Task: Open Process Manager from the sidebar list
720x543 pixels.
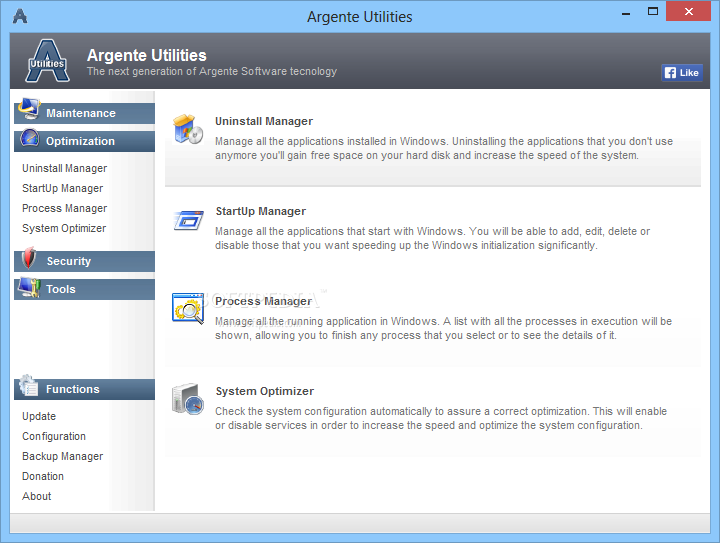Action: point(64,208)
